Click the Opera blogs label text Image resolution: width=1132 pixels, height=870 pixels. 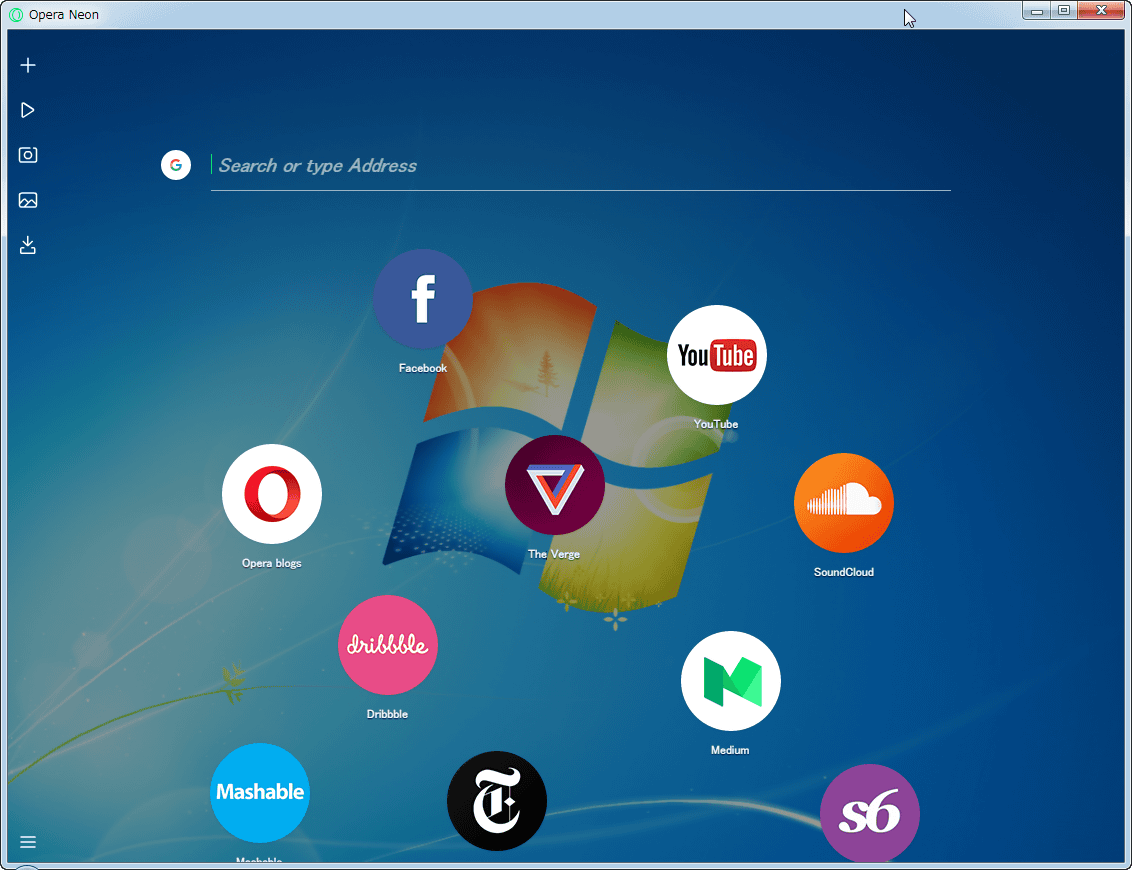(271, 563)
